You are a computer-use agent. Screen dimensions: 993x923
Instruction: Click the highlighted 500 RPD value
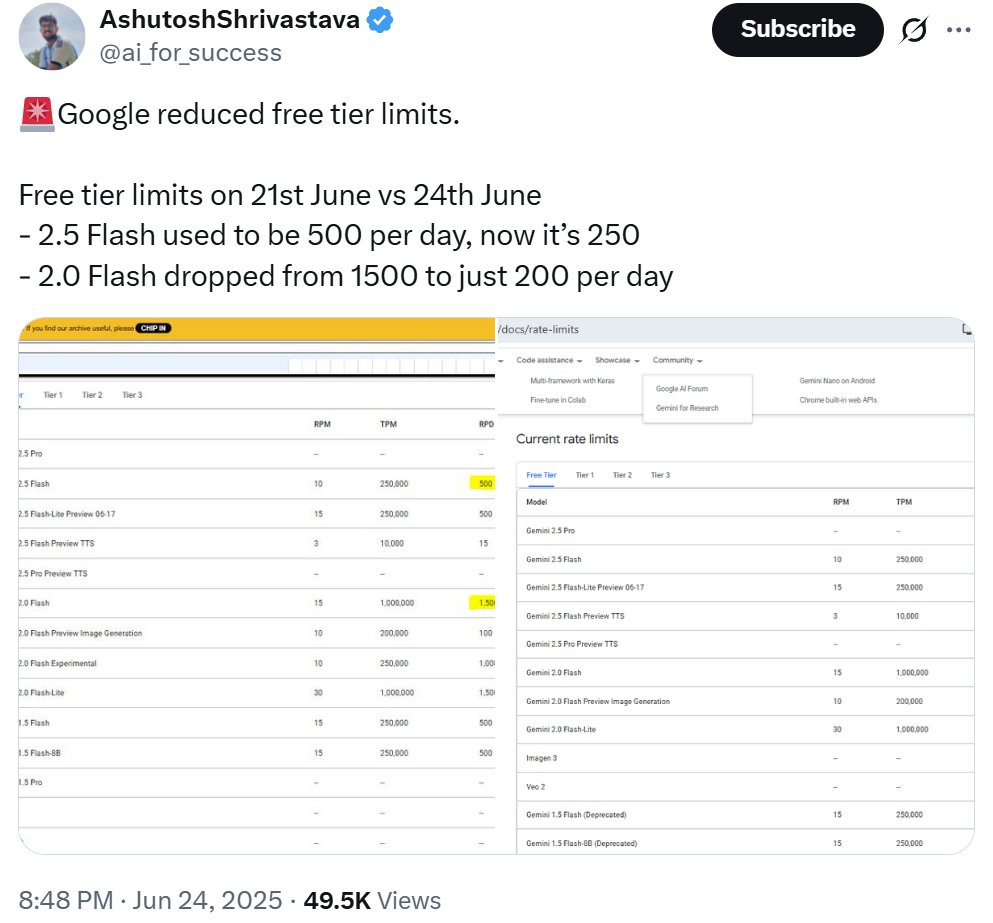coord(485,483)
